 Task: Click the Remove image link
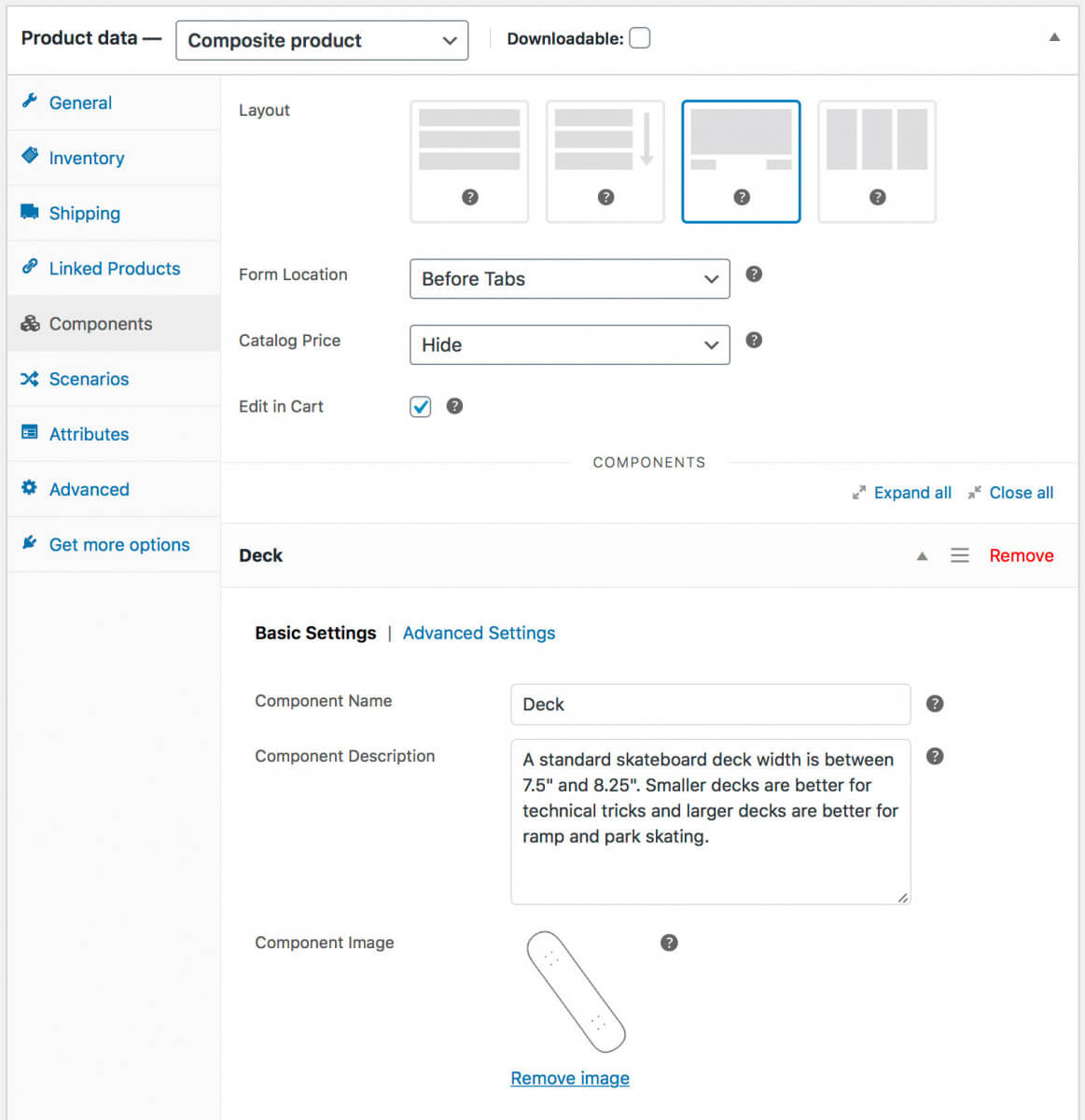570,1078
